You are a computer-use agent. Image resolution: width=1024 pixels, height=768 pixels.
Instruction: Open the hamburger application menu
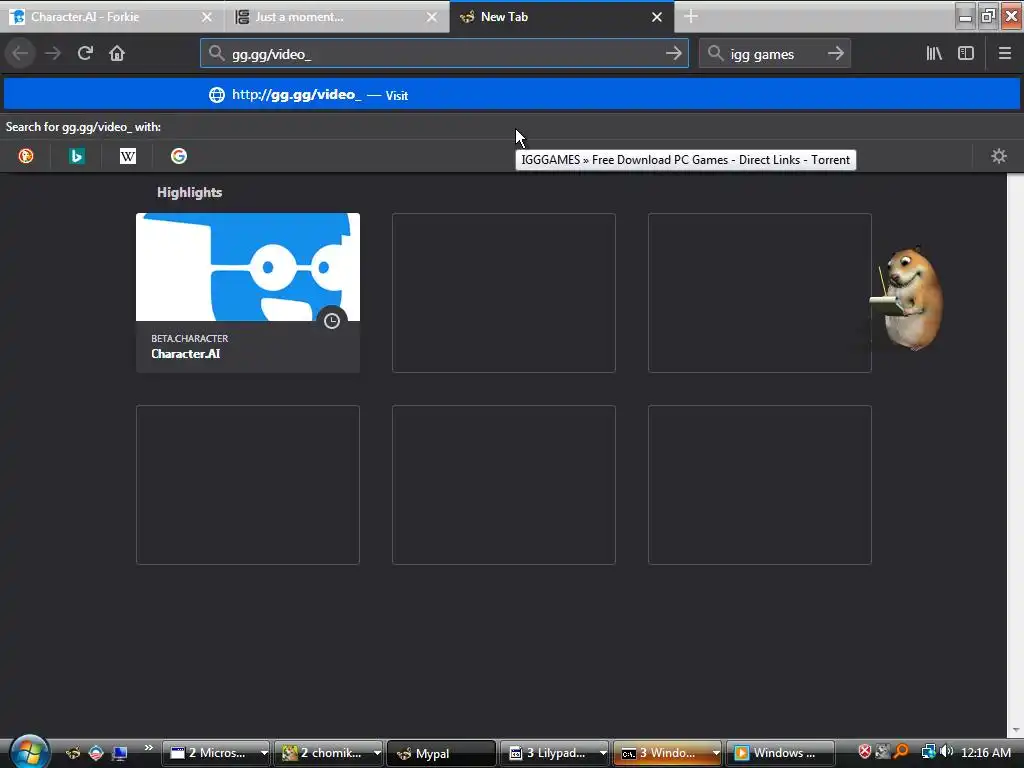1004,53
